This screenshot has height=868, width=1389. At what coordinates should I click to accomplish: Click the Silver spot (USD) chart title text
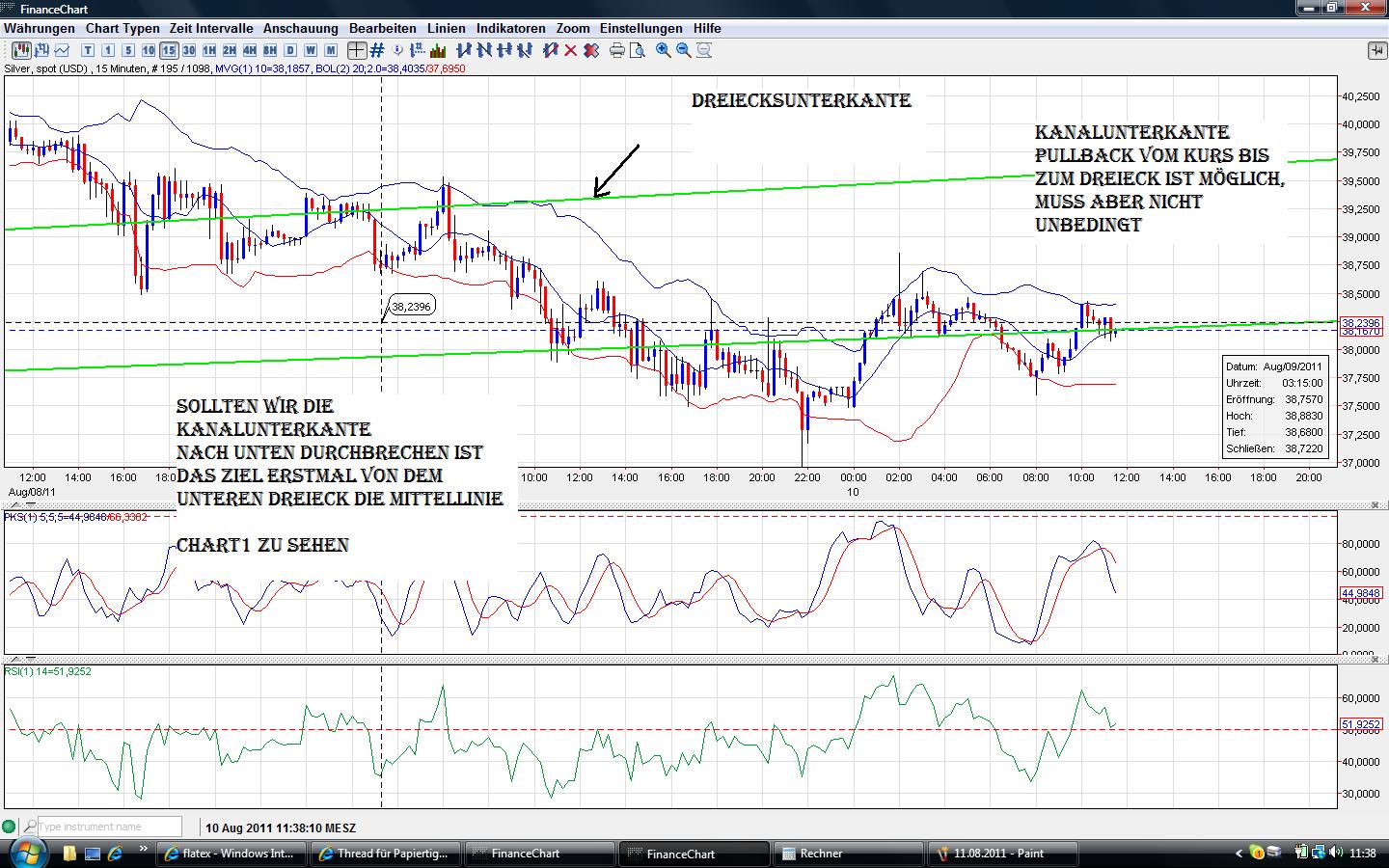click(46, 68)
